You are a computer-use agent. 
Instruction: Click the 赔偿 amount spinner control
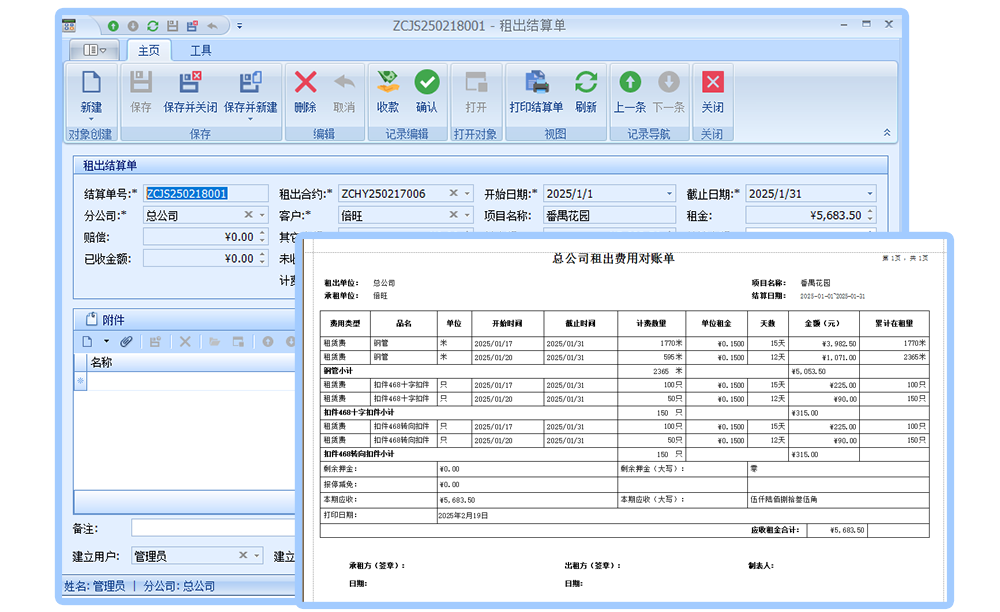click(x=263, y=237)
